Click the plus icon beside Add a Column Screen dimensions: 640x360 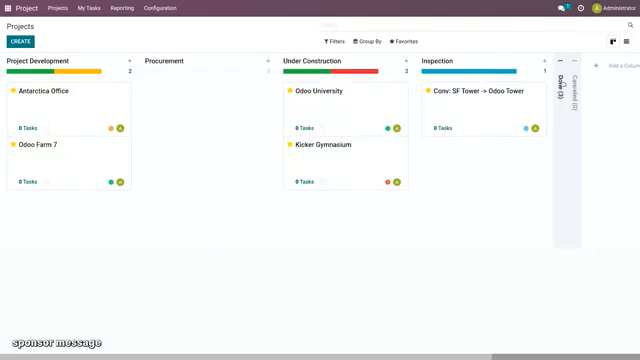596,66
